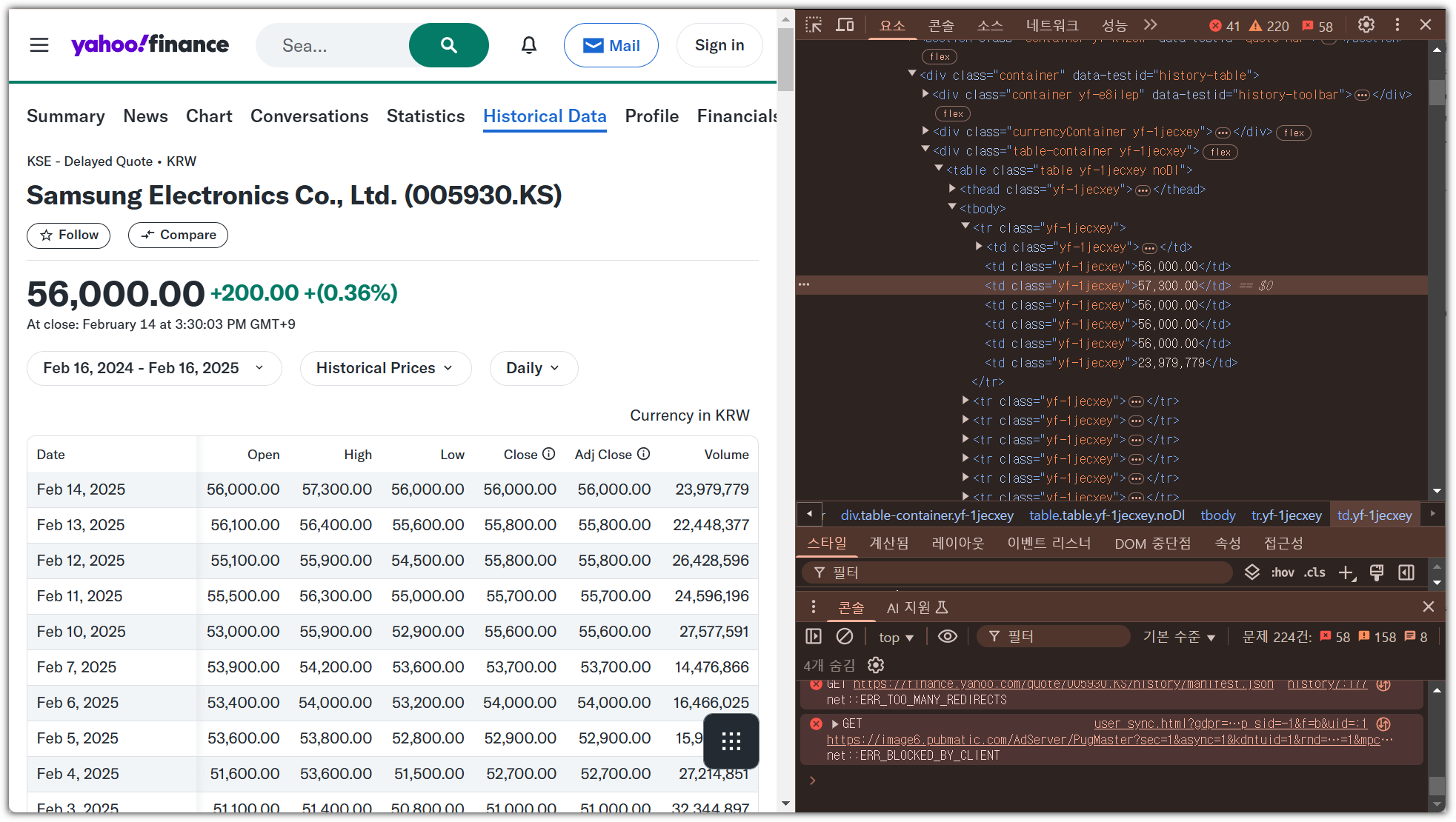Open the date range dropdown
1456x822 pixels.
tap(154, 368)
